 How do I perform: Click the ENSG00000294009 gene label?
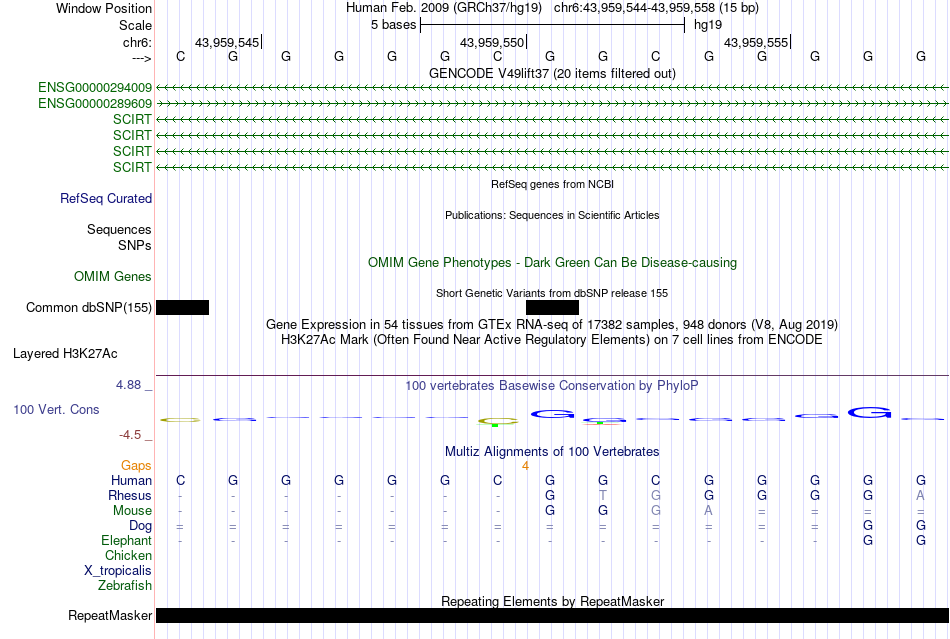[95, 88]
